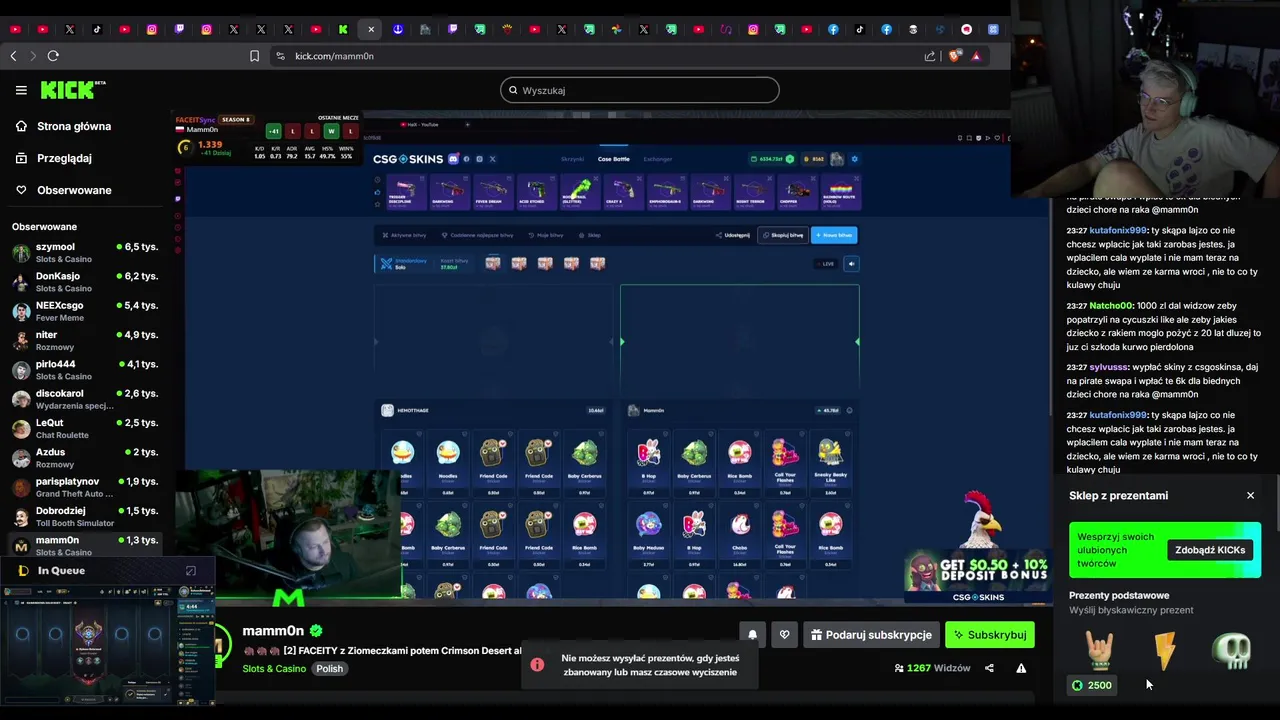The width and height of the screenshot is (1280, 720).
Task: Click streamer name mamm0n below video
Action: coord(273,631)
